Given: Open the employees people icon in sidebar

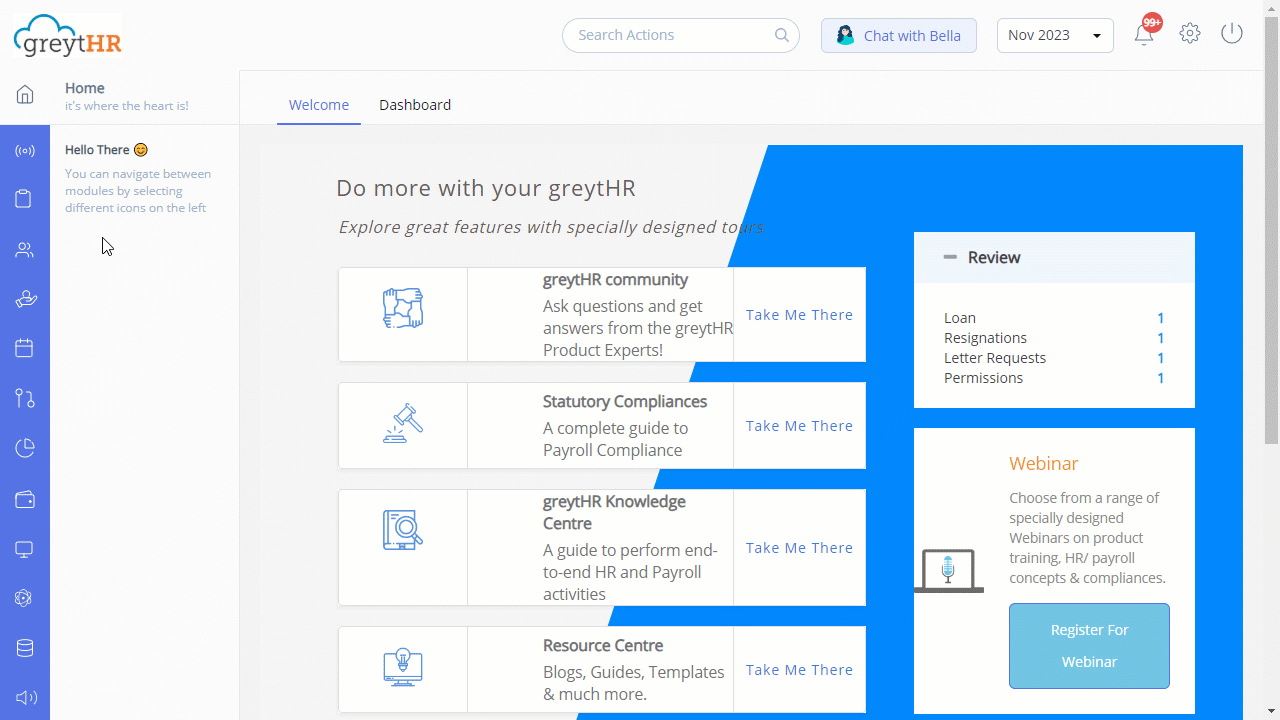Looking at the screenshot, I should [25, 250].
